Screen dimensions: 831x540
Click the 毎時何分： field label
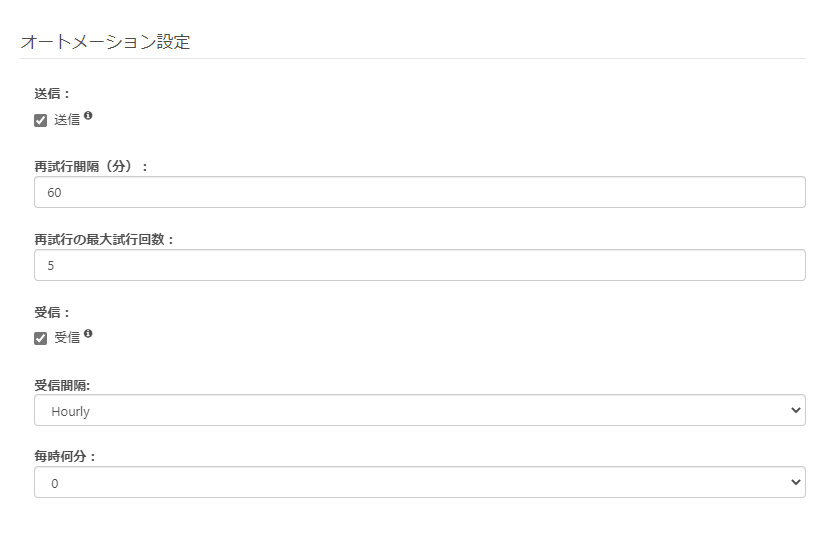[65, 457]
